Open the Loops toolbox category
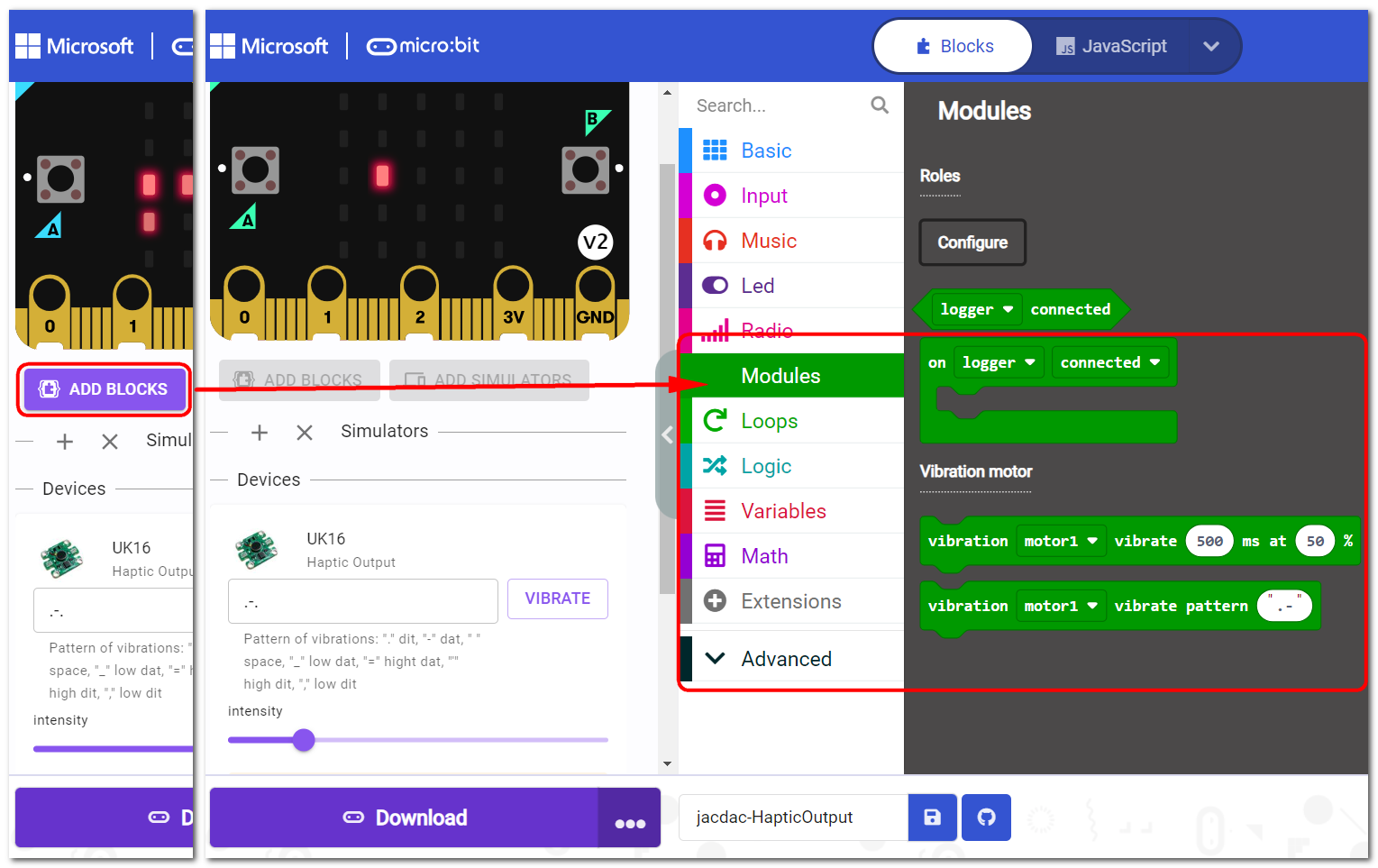Image resolution: width=1378 pixels, height=868 pixels. coord(769,421)
